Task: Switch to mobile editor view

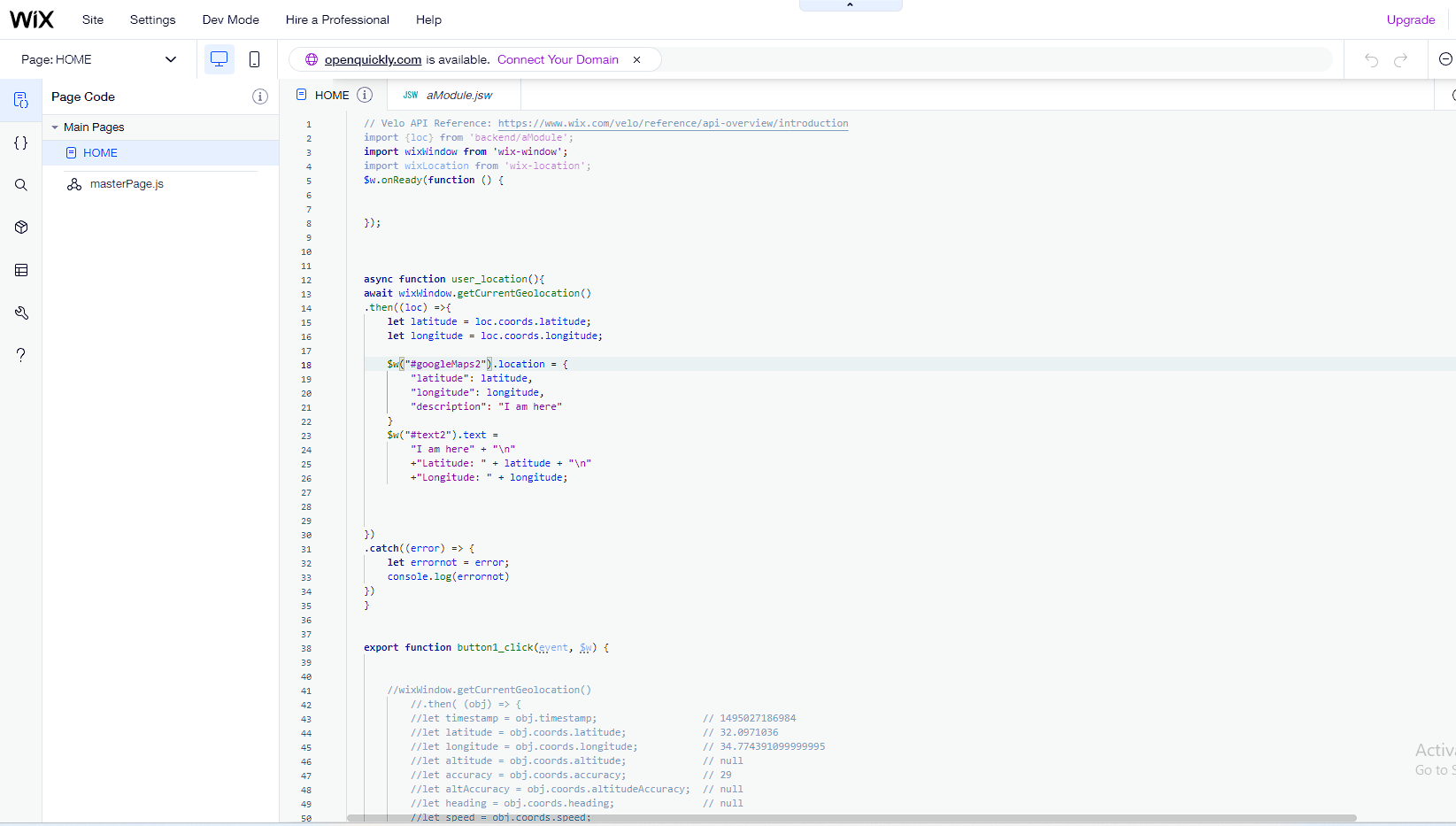Action: [255, 58]
